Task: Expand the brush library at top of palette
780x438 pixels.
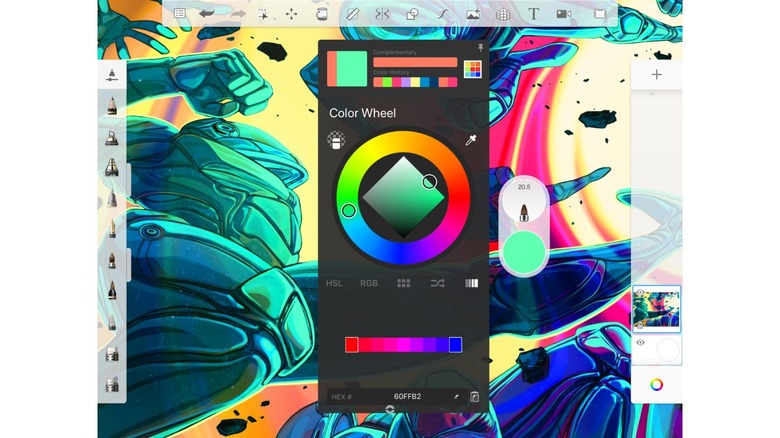Action: (112, 75)
